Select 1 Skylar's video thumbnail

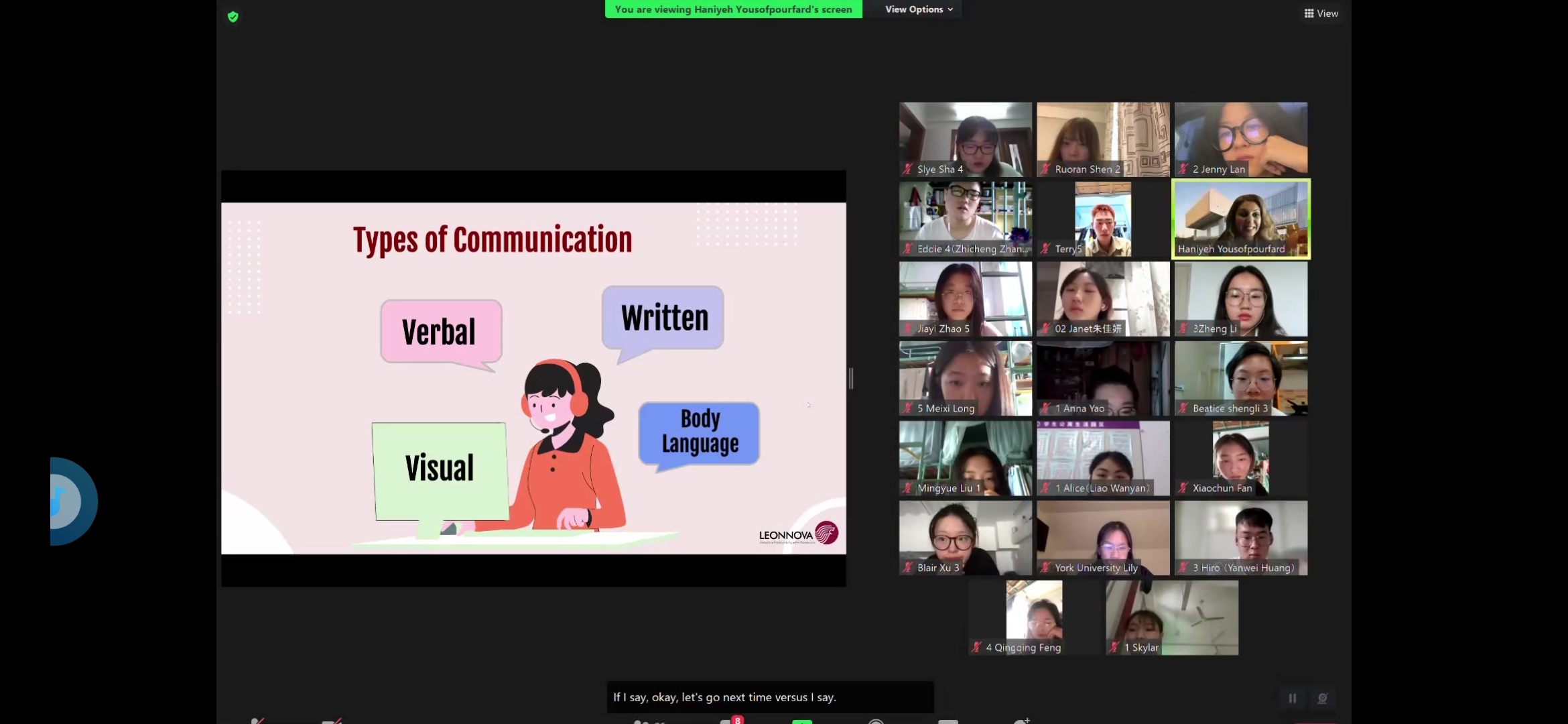point(1171,617)
